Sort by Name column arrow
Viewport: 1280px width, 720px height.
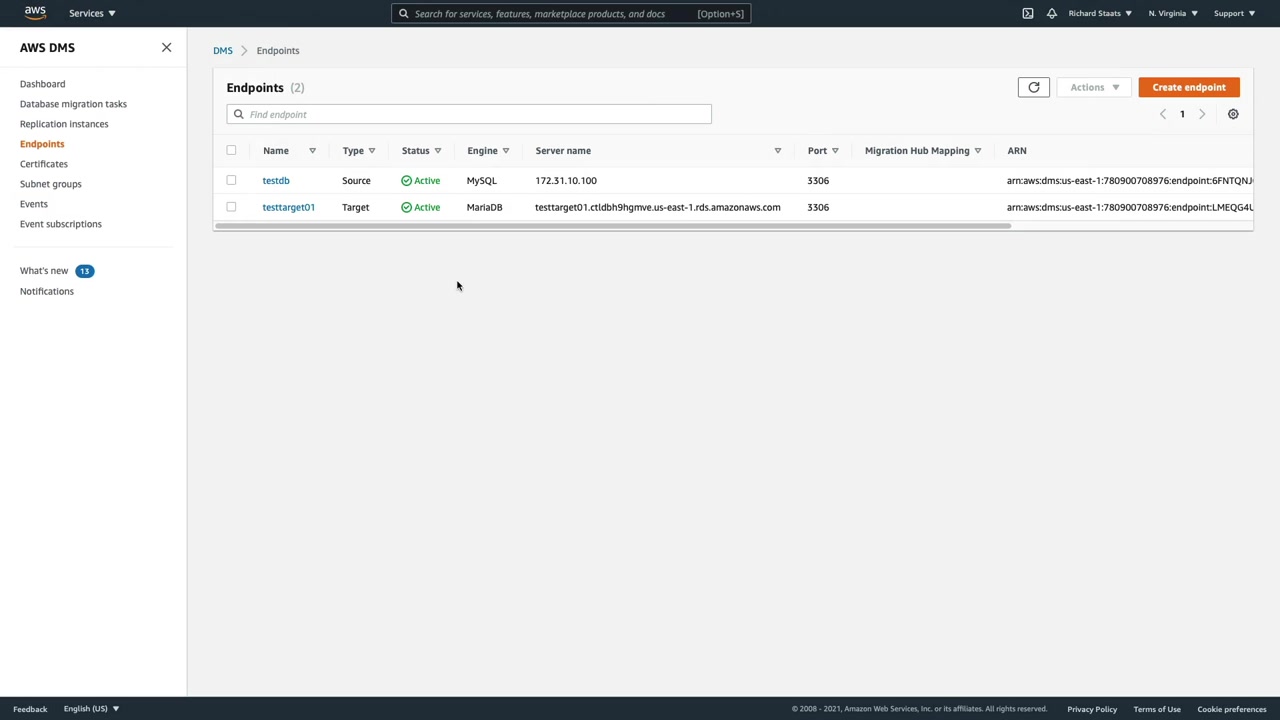tap(312, 151)
